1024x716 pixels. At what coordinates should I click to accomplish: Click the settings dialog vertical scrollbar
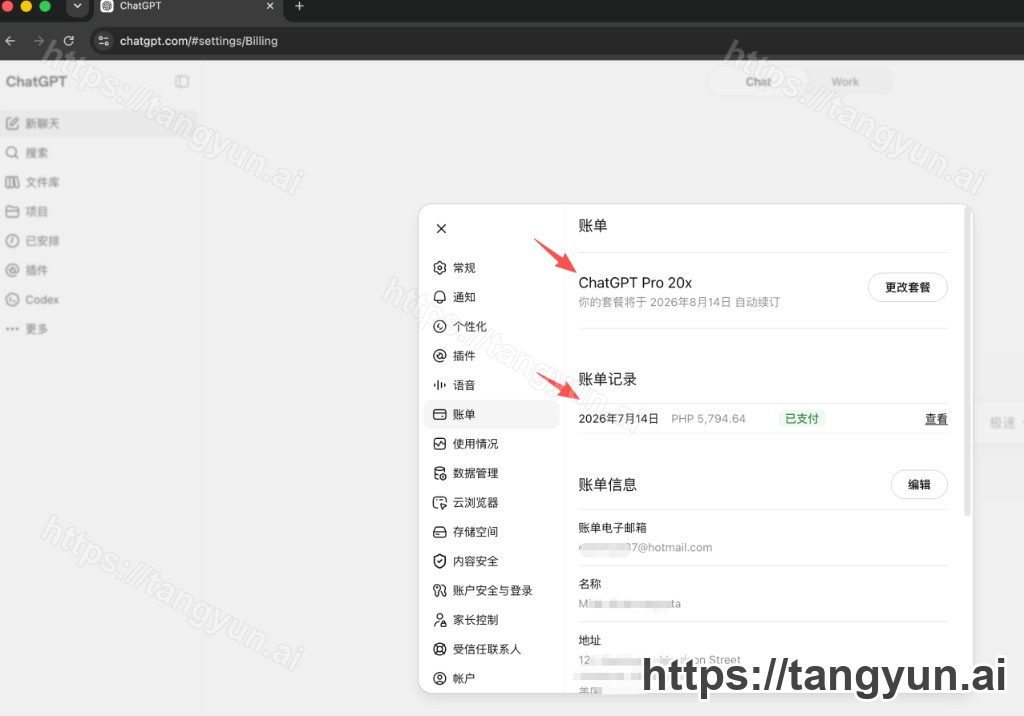tap(967, 363)
